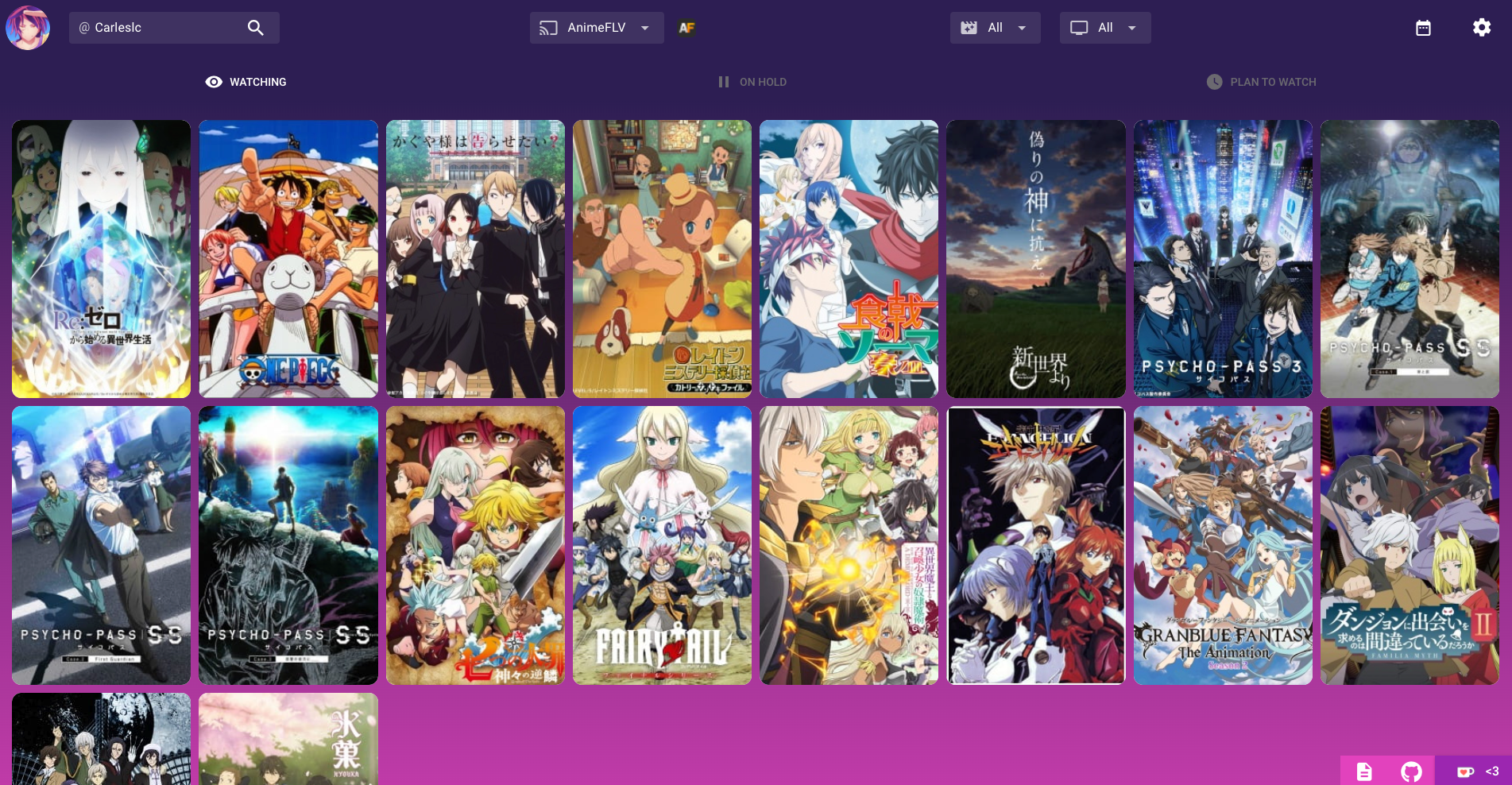Open the settings gear
Image resolution: width=1512 pixels, height=785 pixels.
coord(1481,28)
